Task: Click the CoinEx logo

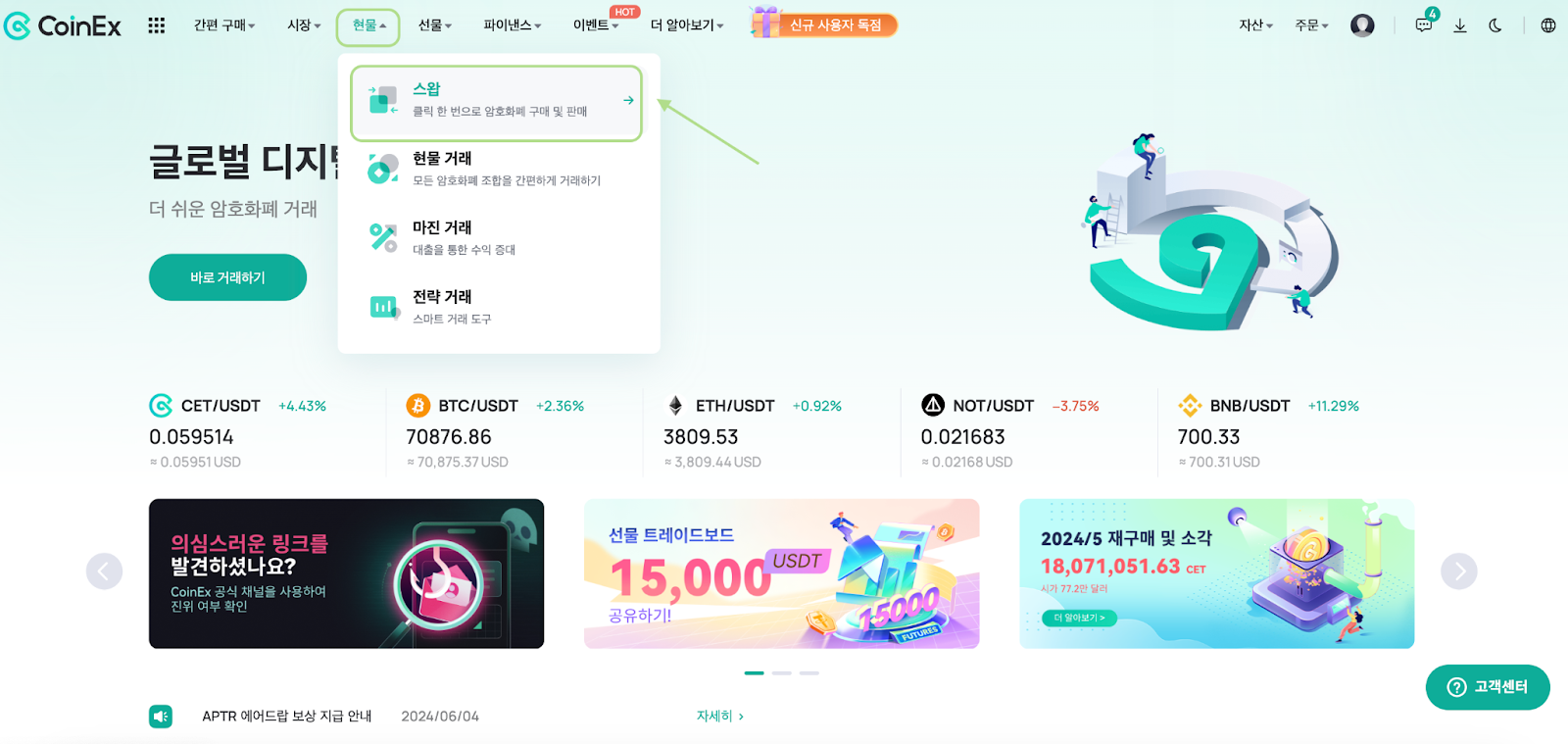Action: tap(63, 25)
